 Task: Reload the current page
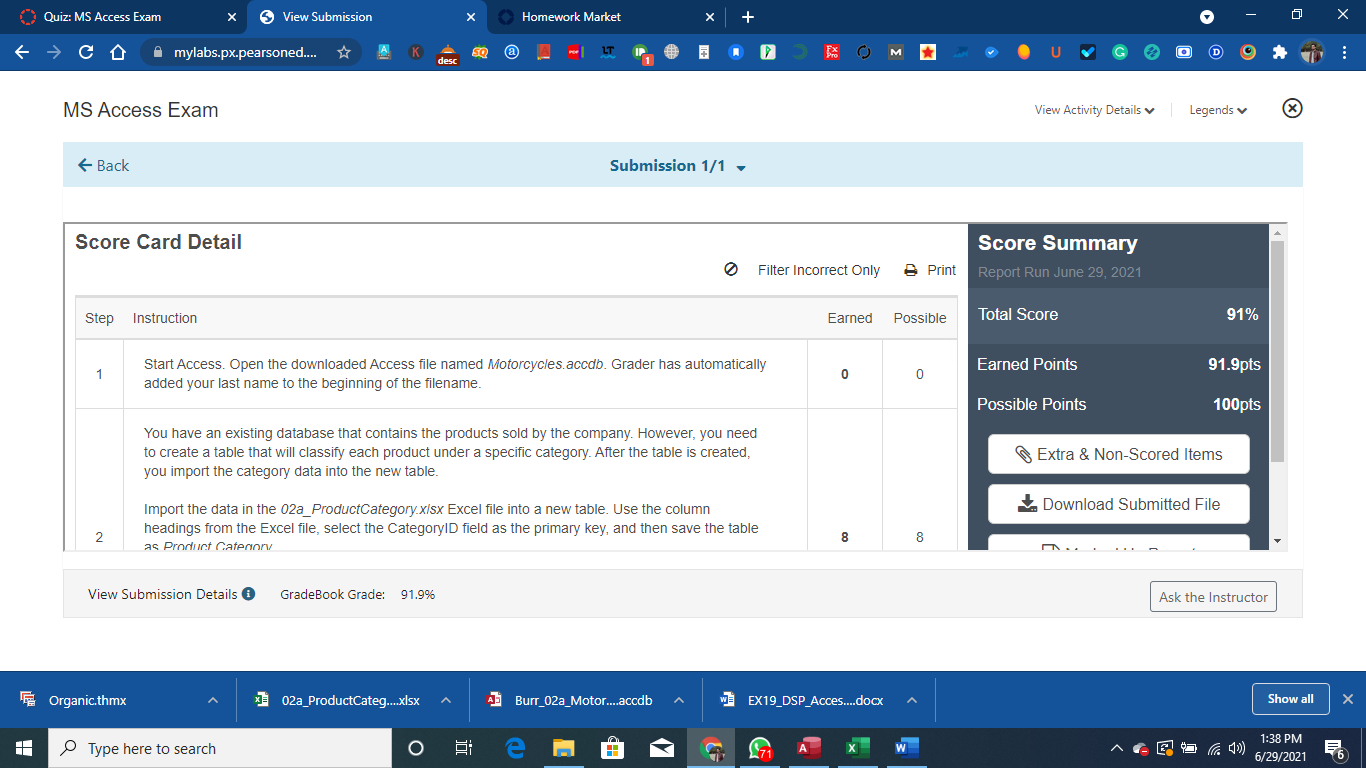[x=86, y=52]
